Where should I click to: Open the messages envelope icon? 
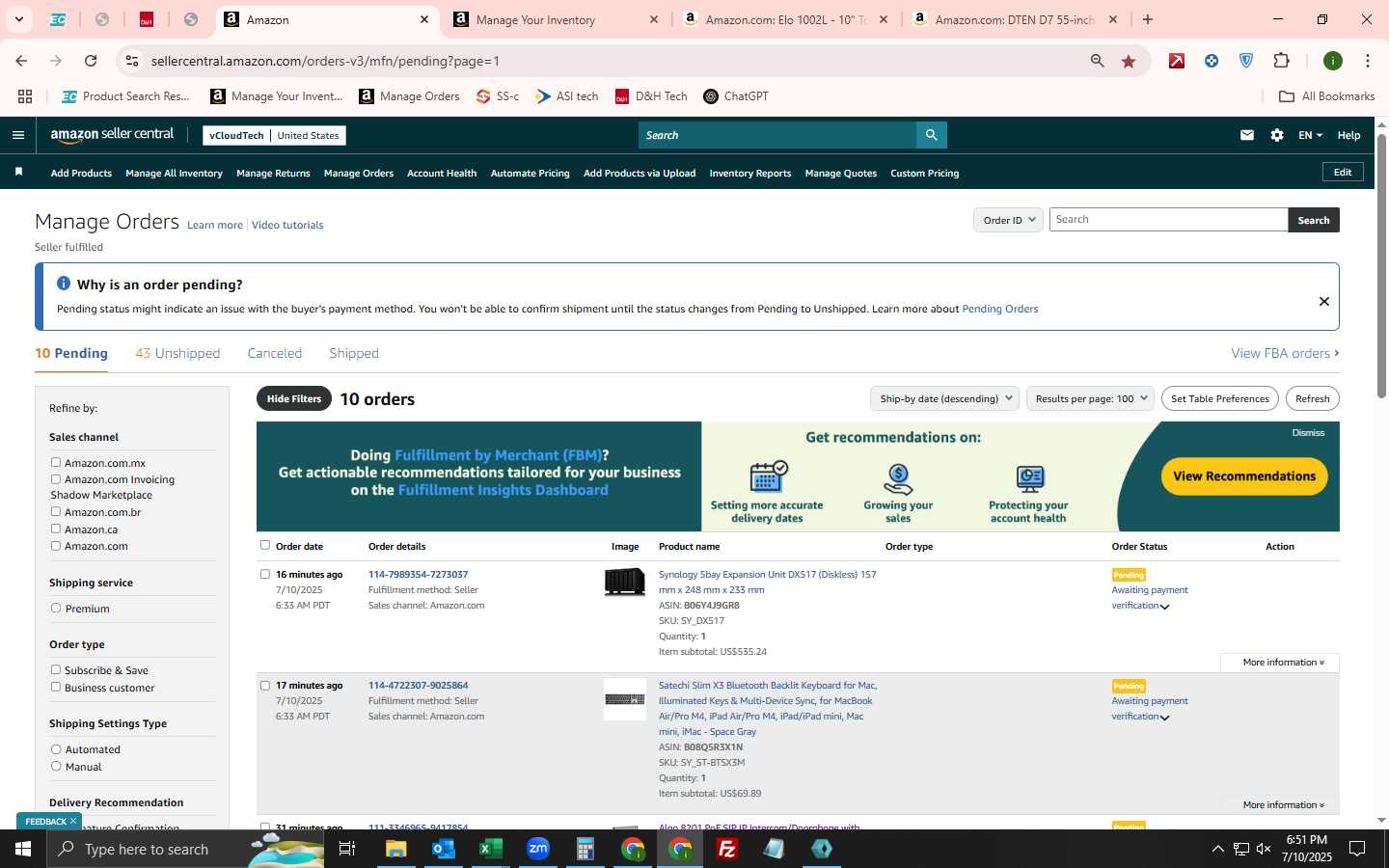(1247, 135)
